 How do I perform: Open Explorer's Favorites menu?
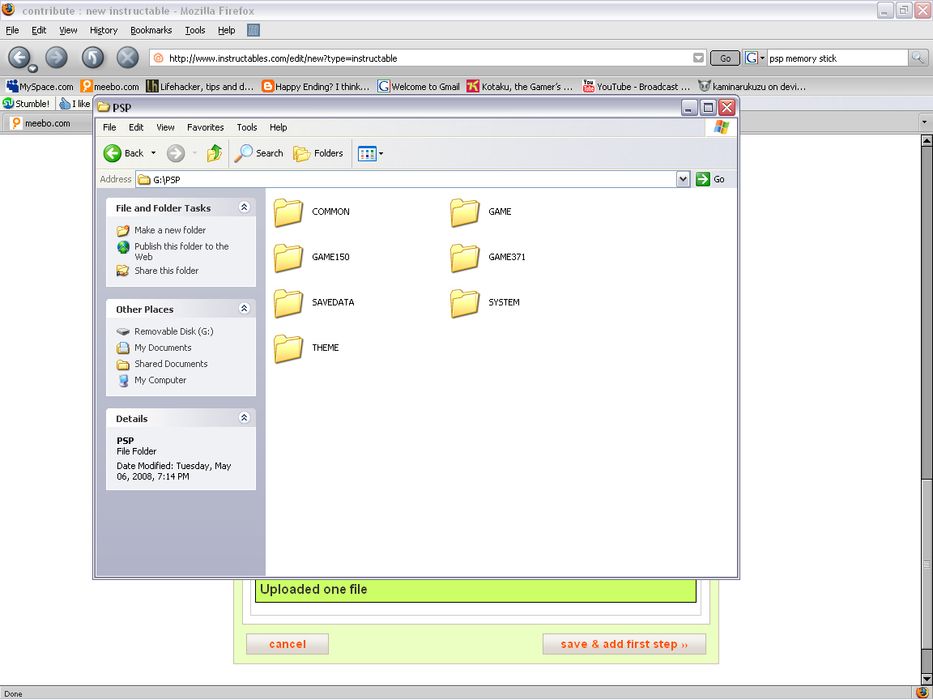pyautogui.click(x=205, y=127)
